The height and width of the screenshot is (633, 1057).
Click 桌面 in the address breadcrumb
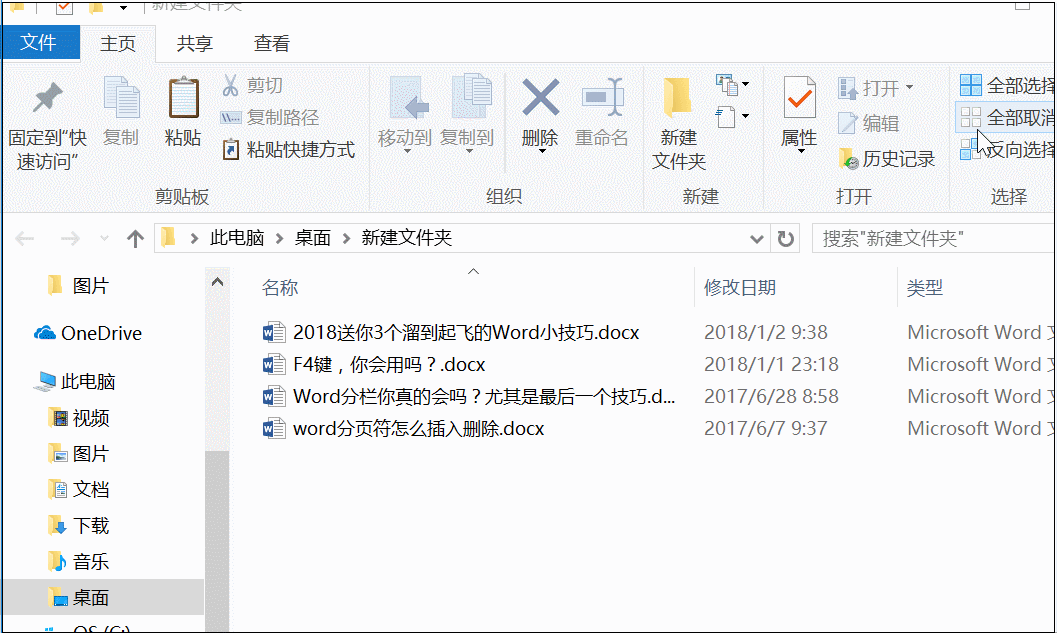pos(313,238)
